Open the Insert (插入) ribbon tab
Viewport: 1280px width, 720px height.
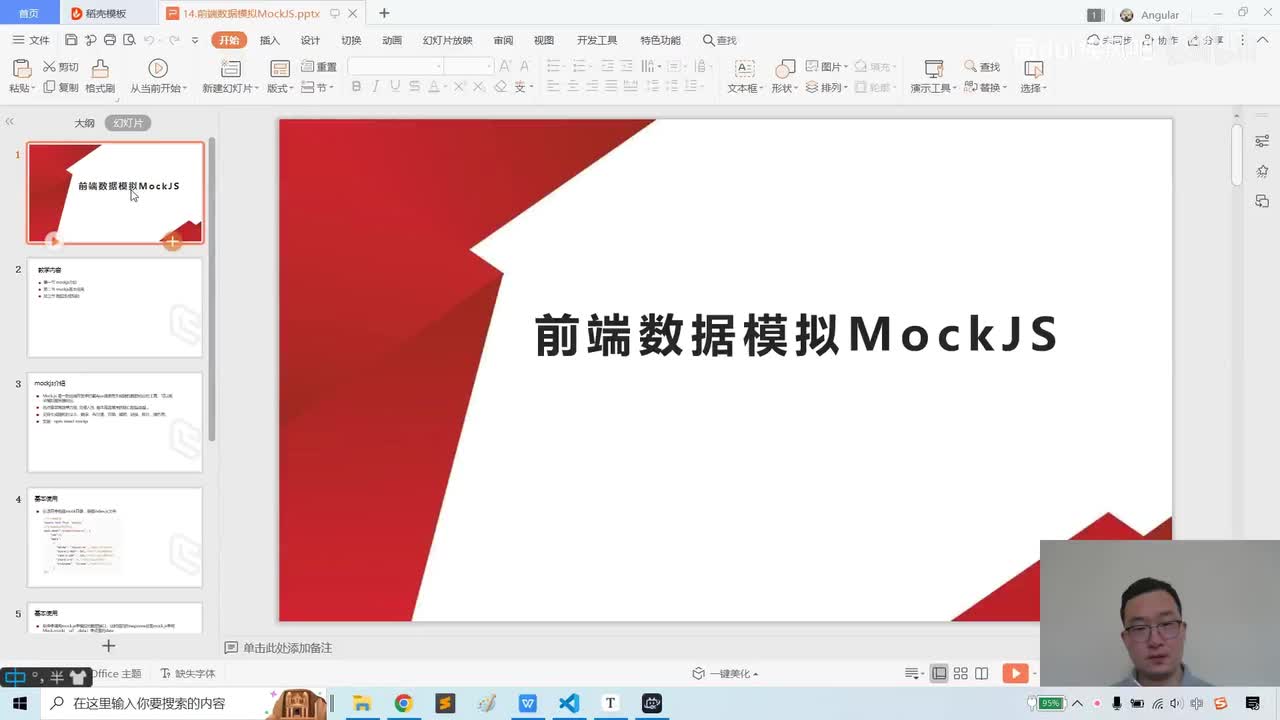(x=270, y=40)
